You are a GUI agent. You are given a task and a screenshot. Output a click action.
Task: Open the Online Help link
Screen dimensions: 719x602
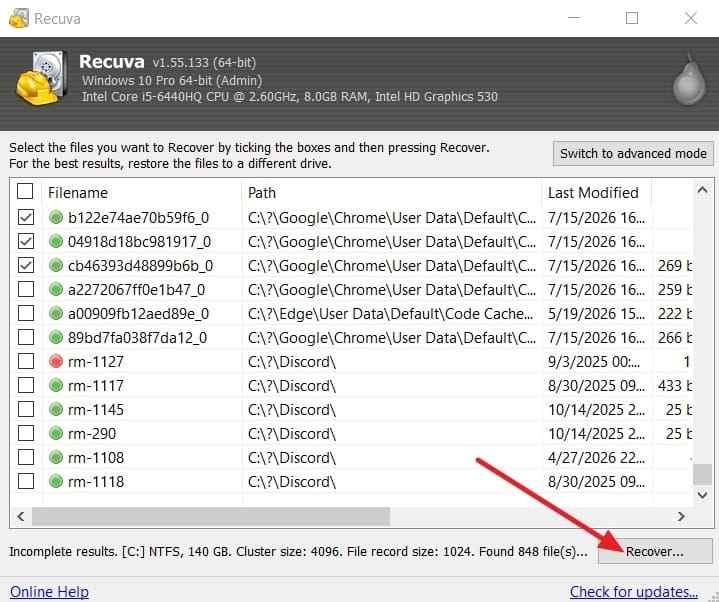point(50,591)
